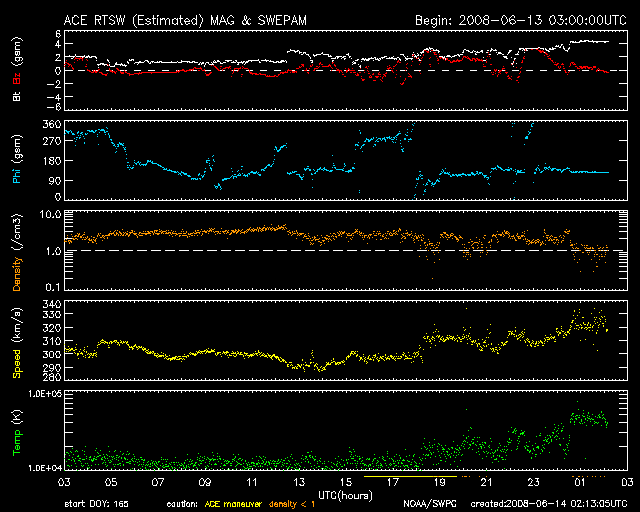The width and height of the screenshot is (640, 512).
Task: Click the orange 'Density (/cm3)' axis label
Action: pyautogui.click(x=17, y=252)
